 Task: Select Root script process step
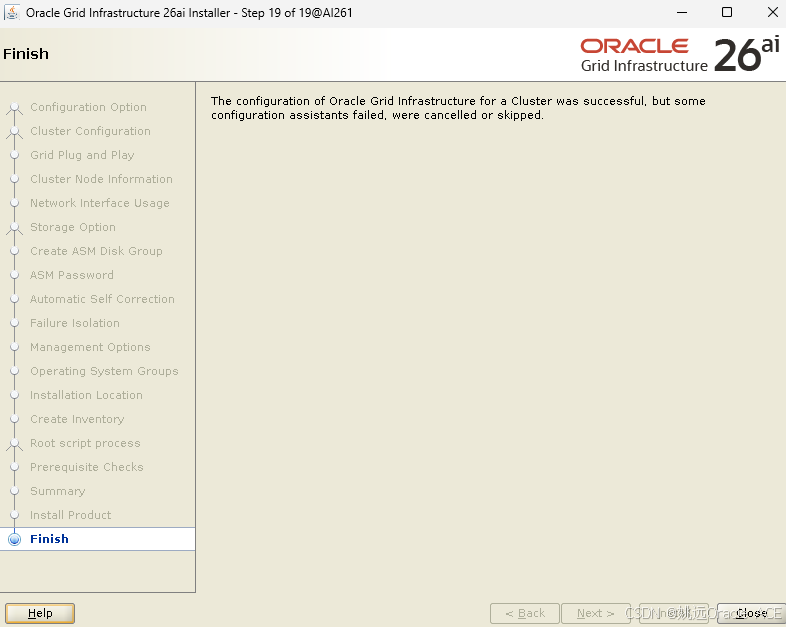coord(85,443)
